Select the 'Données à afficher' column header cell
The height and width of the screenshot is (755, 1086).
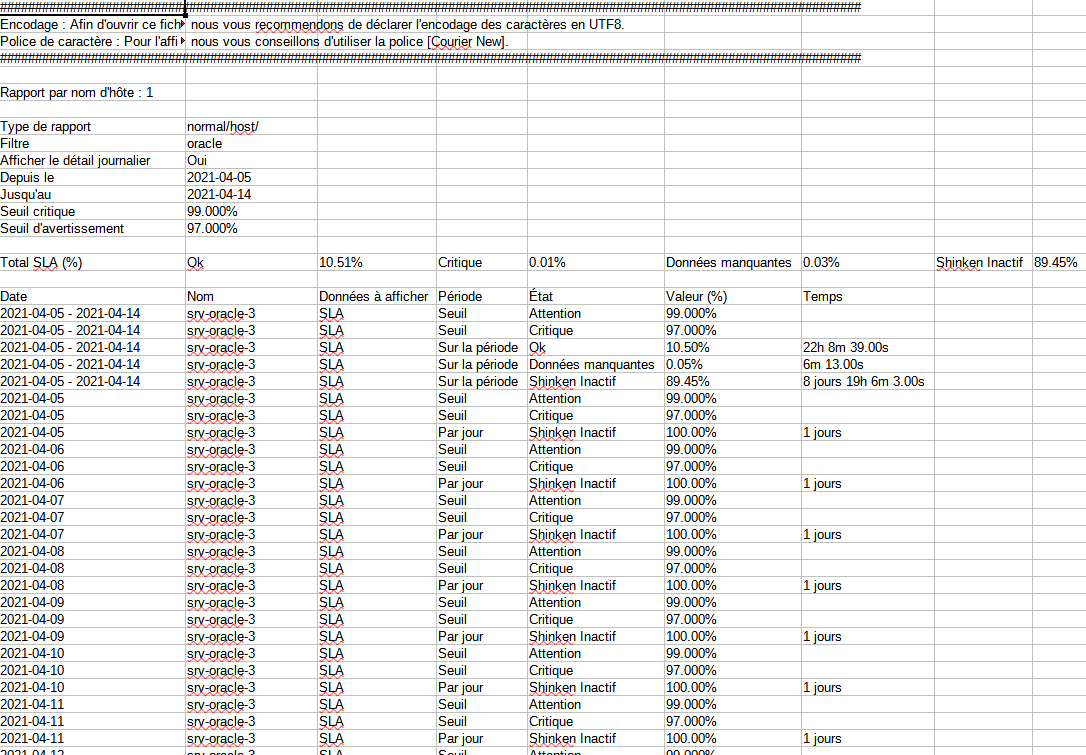tap(373, 297)
